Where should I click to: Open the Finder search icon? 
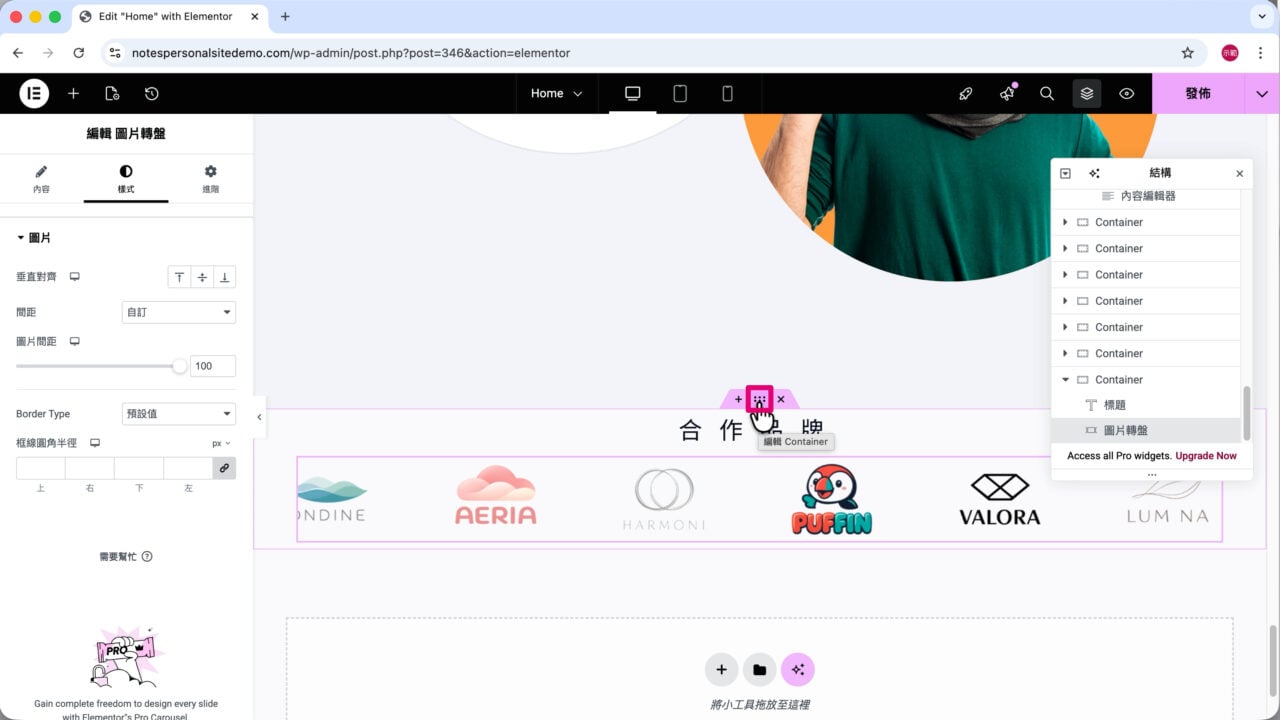point(1047,93)
